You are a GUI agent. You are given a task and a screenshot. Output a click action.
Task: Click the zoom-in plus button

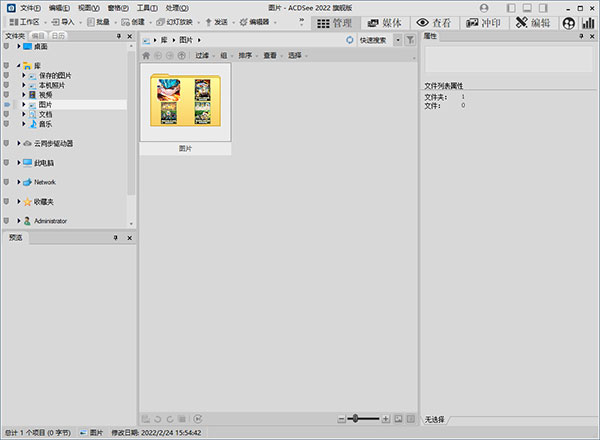tap(386, 419)
